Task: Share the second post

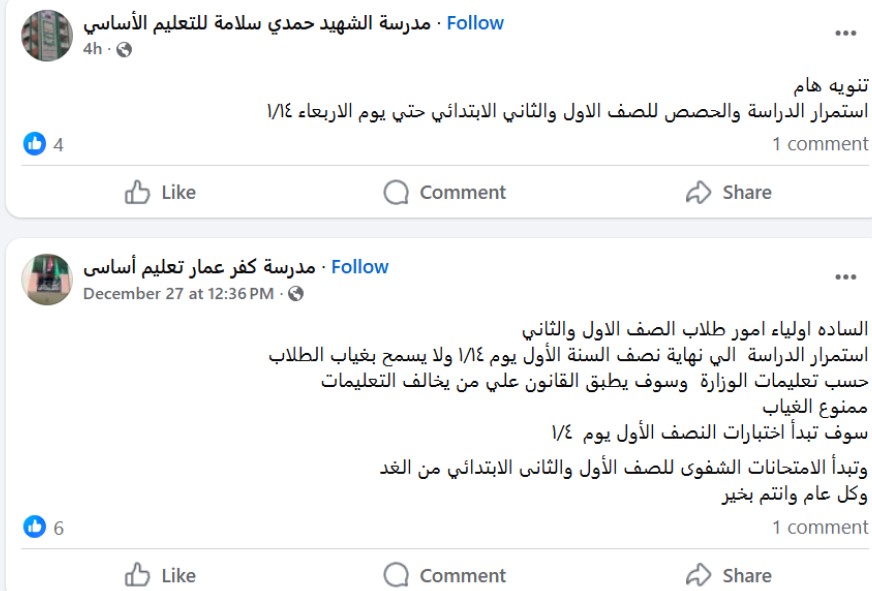Action: [728, 575]
